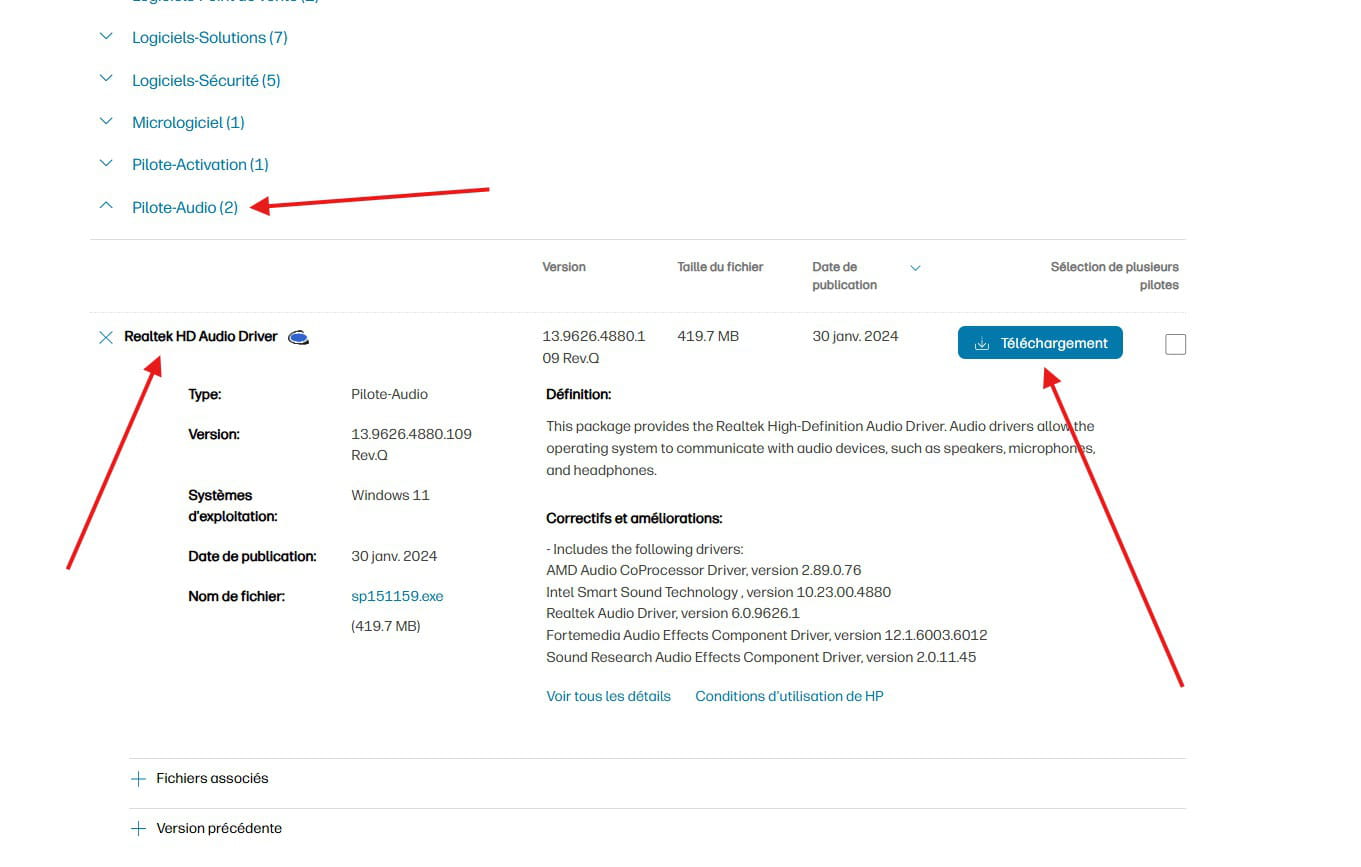Click the Nom de fichier: label
Viewport: 1361px width, 867px height.
[236, 596]
